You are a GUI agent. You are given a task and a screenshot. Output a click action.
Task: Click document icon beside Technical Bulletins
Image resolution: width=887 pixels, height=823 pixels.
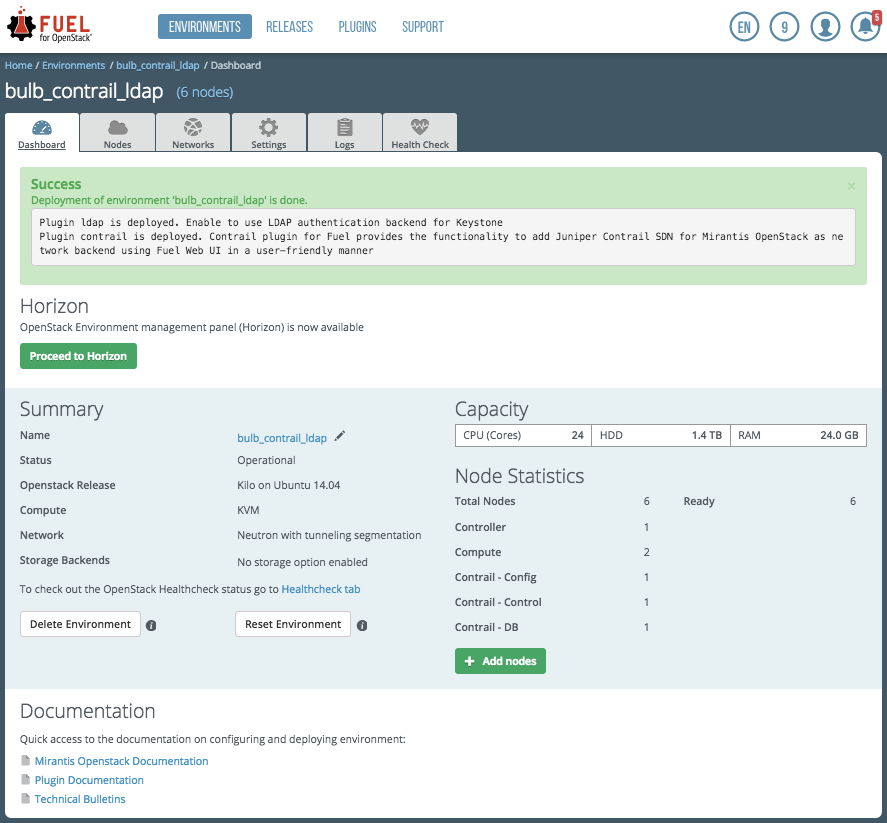25,798
